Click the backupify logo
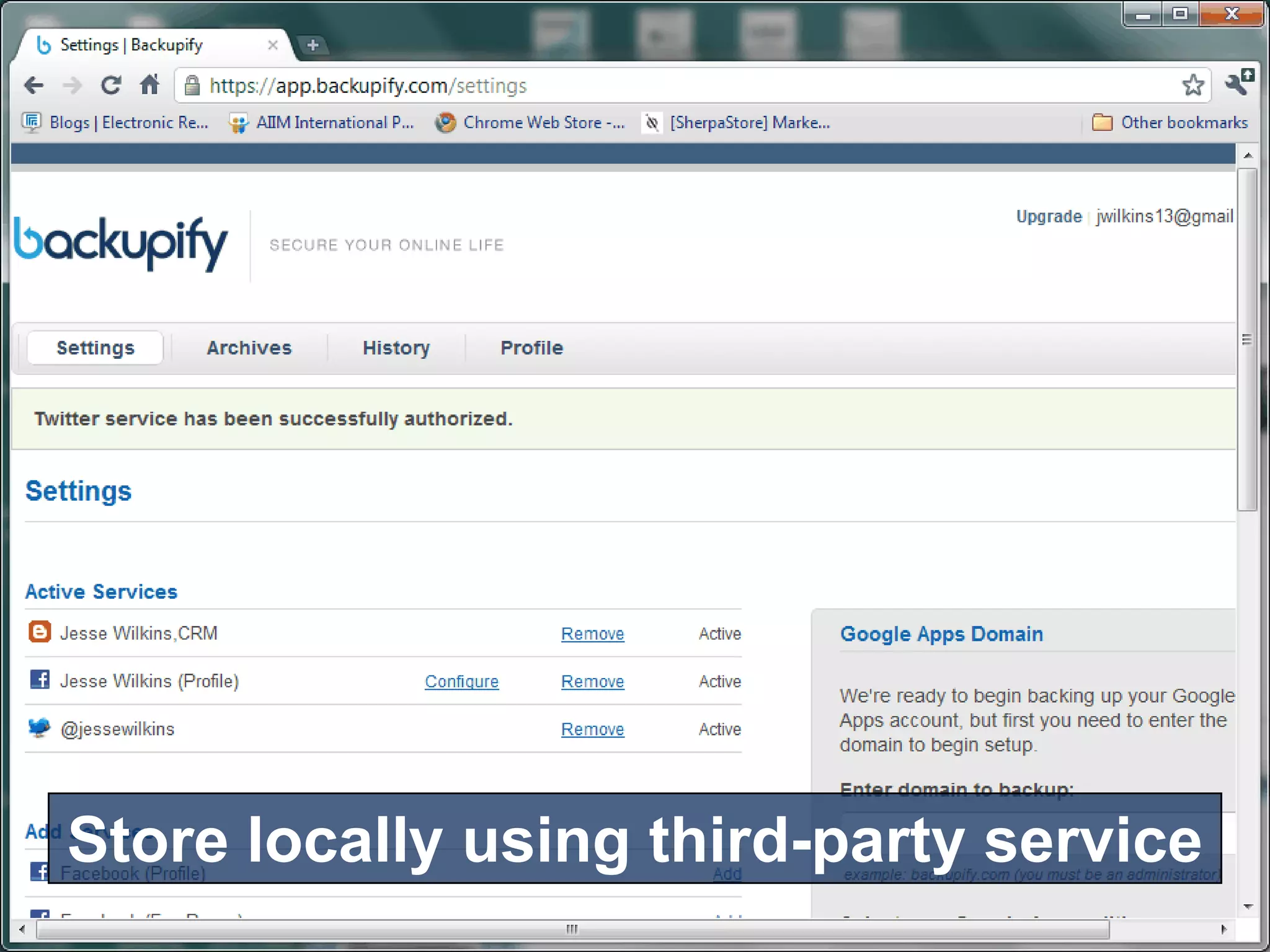1270x952 pixels. 121,244
